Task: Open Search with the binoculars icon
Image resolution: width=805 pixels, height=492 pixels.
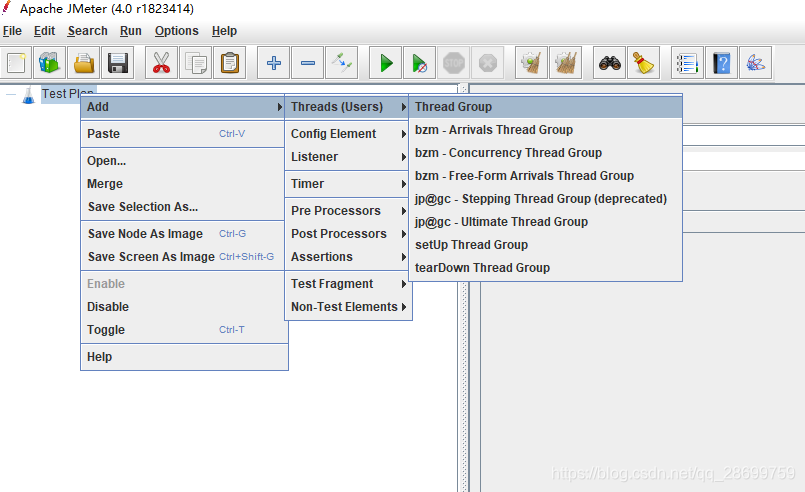Action: (x=609, y=63)
